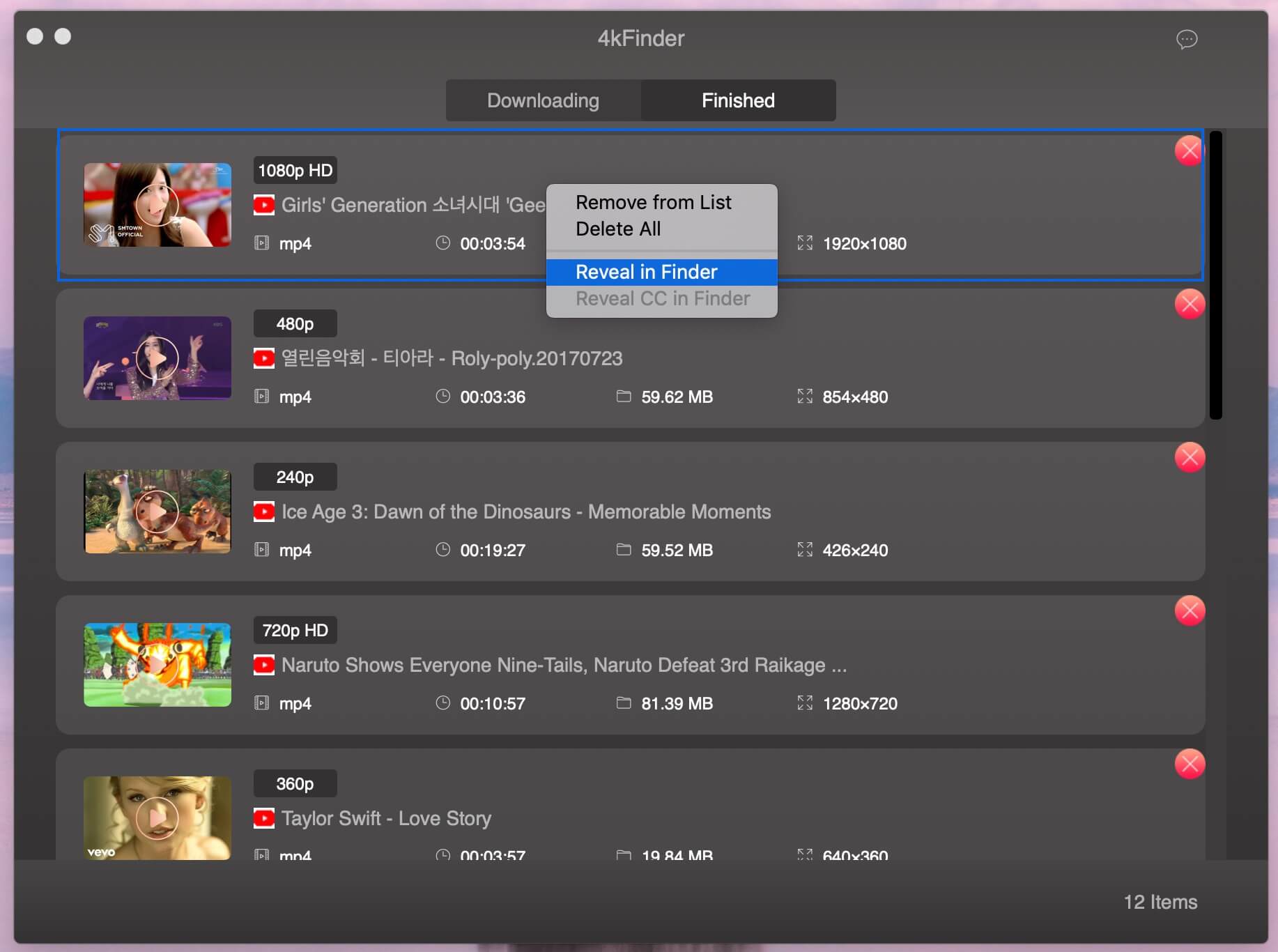Select 'Remove from List' in context menu
The image size is (1278, 952).
point(653,202)
